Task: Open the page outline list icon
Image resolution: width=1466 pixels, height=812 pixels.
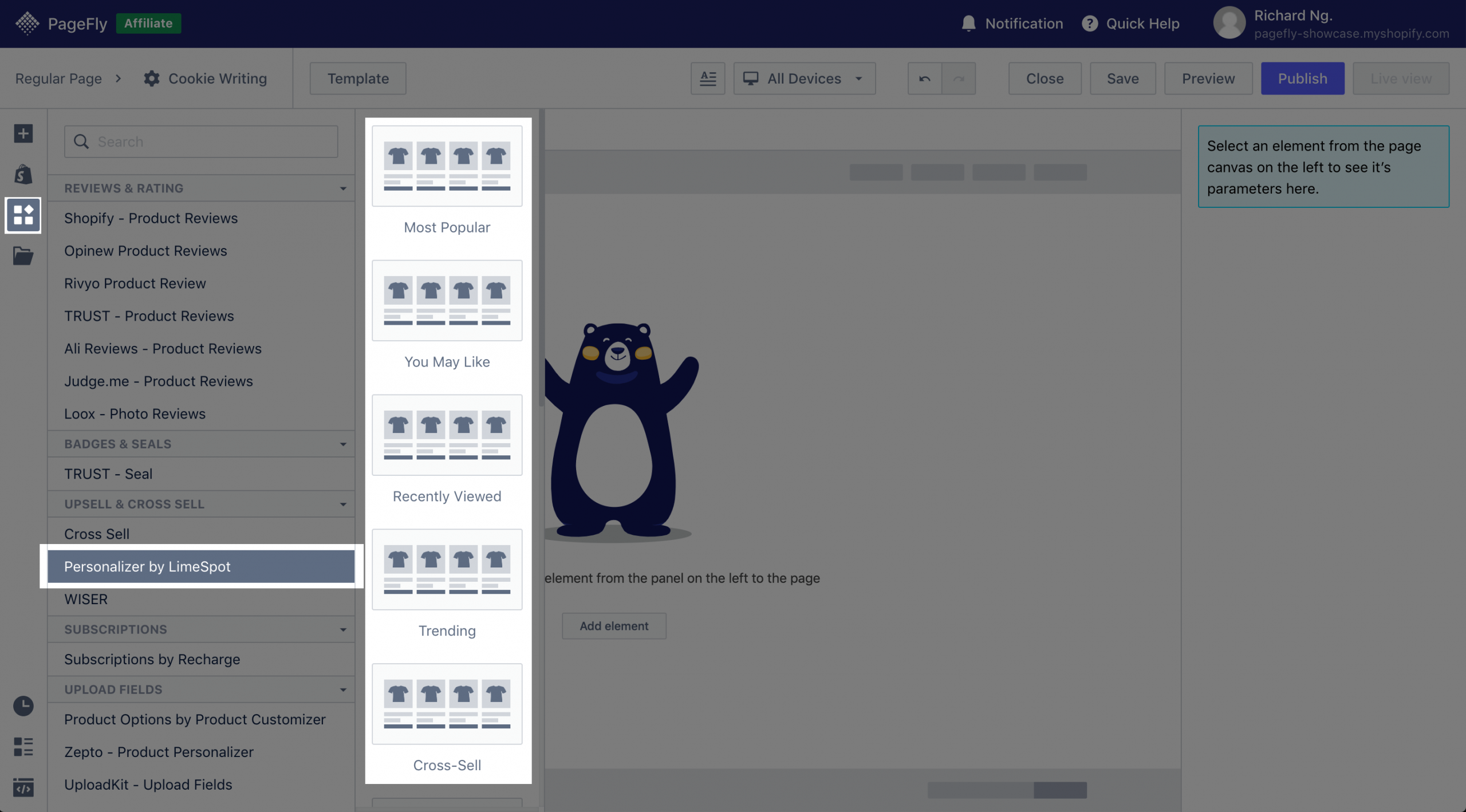Action: [23, 746]
